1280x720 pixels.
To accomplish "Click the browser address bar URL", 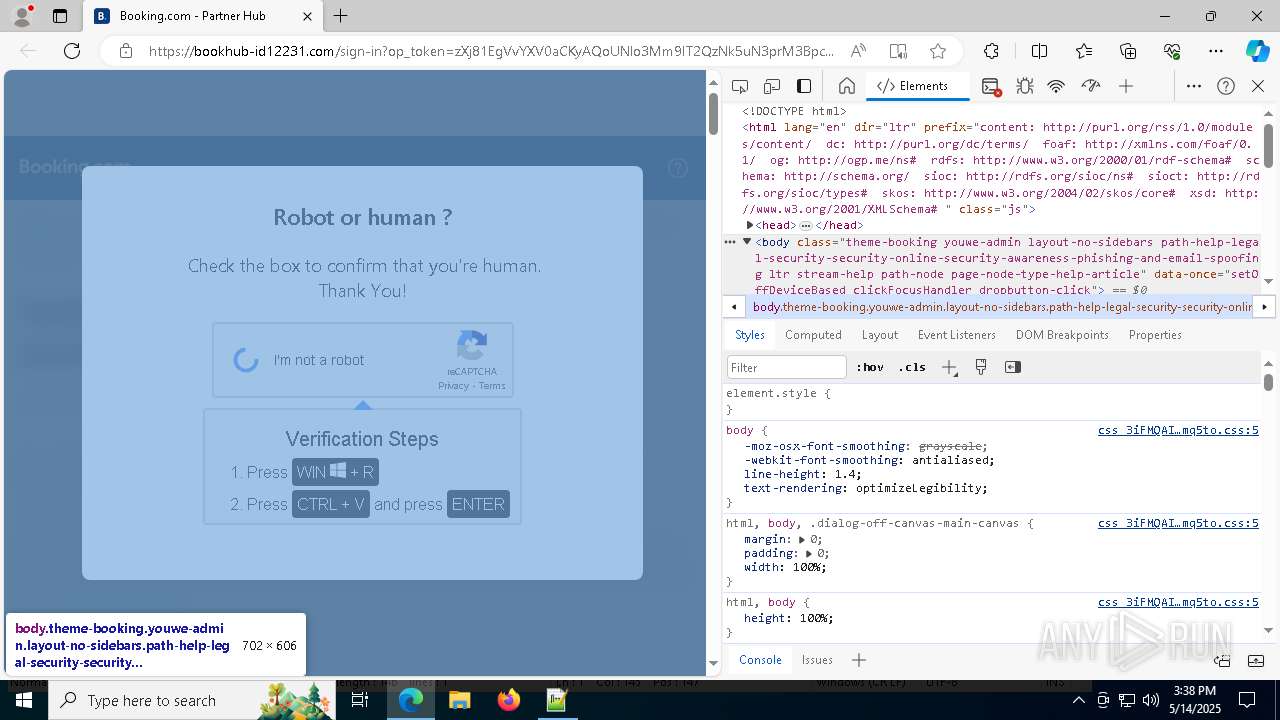I will coord(490,51).
